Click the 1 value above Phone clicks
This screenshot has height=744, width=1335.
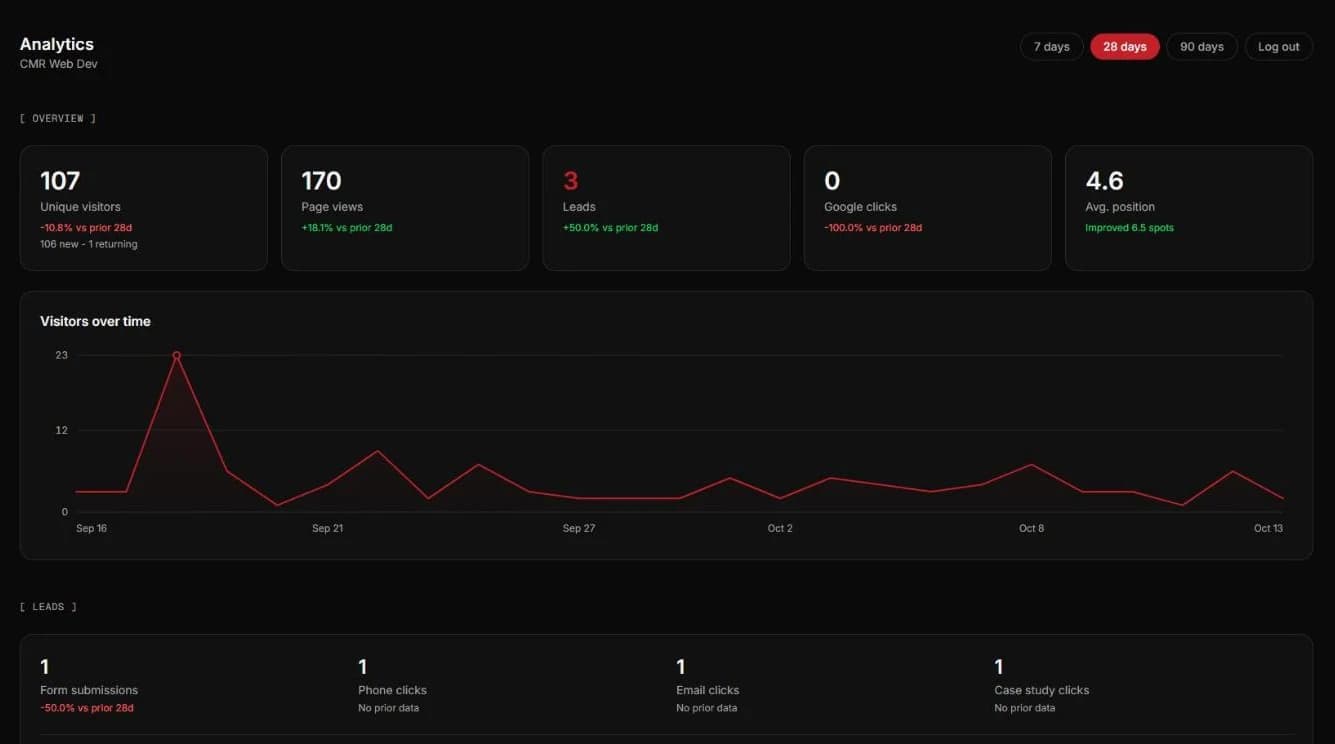pos(363,666)
